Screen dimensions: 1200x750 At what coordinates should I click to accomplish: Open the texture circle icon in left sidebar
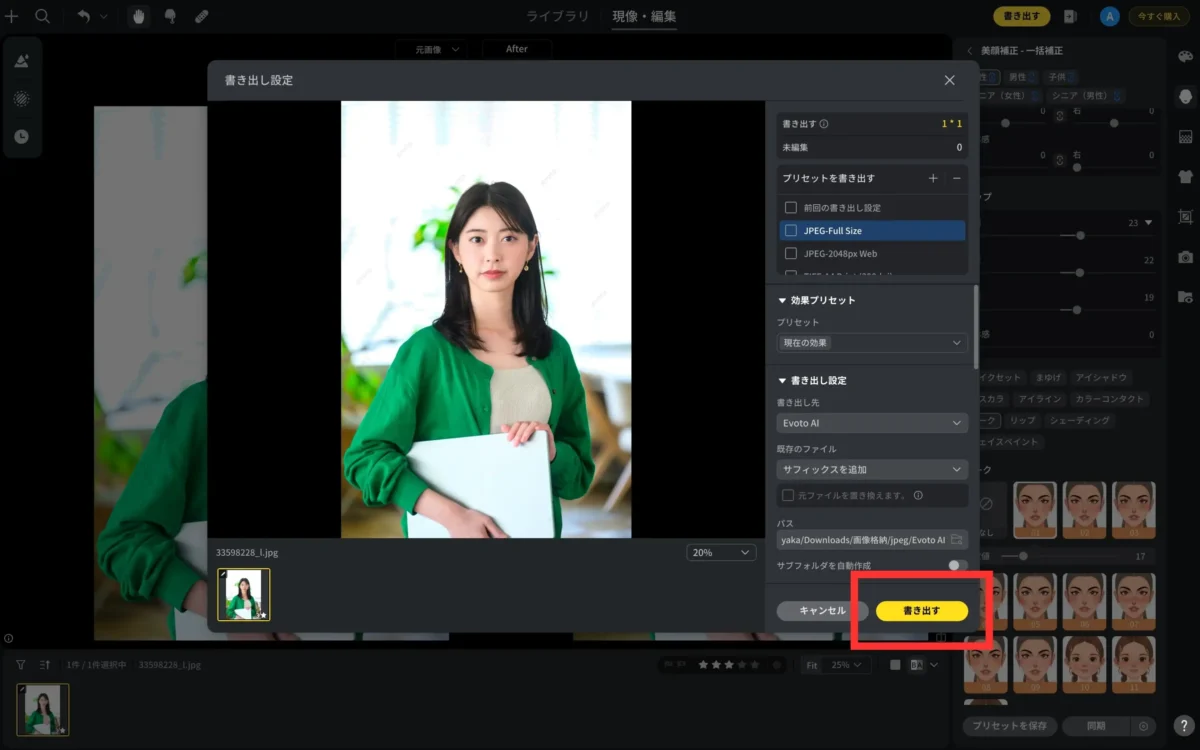coord(21,99)
